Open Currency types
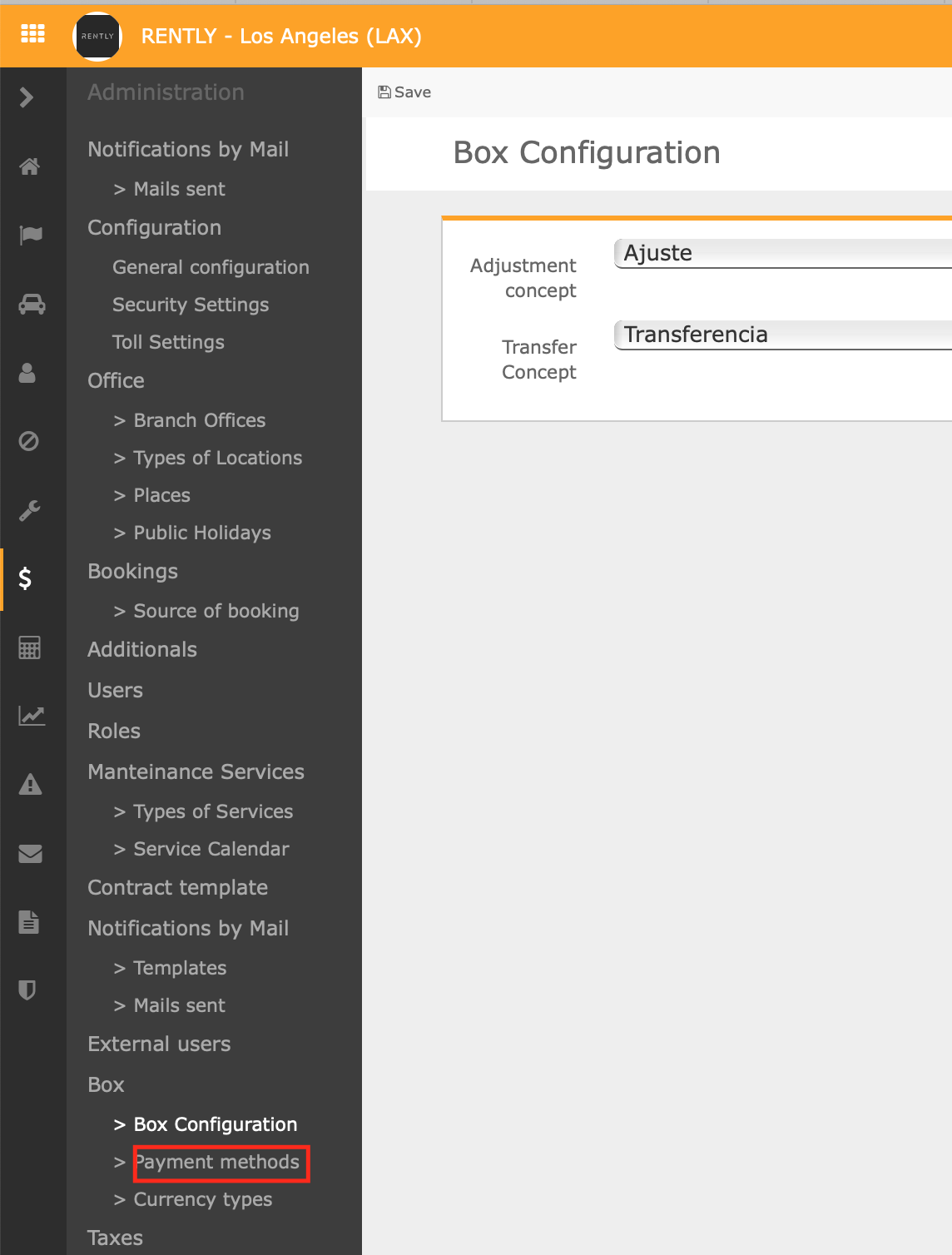The image size is (952, 1255). click(x=203, y=1200)
